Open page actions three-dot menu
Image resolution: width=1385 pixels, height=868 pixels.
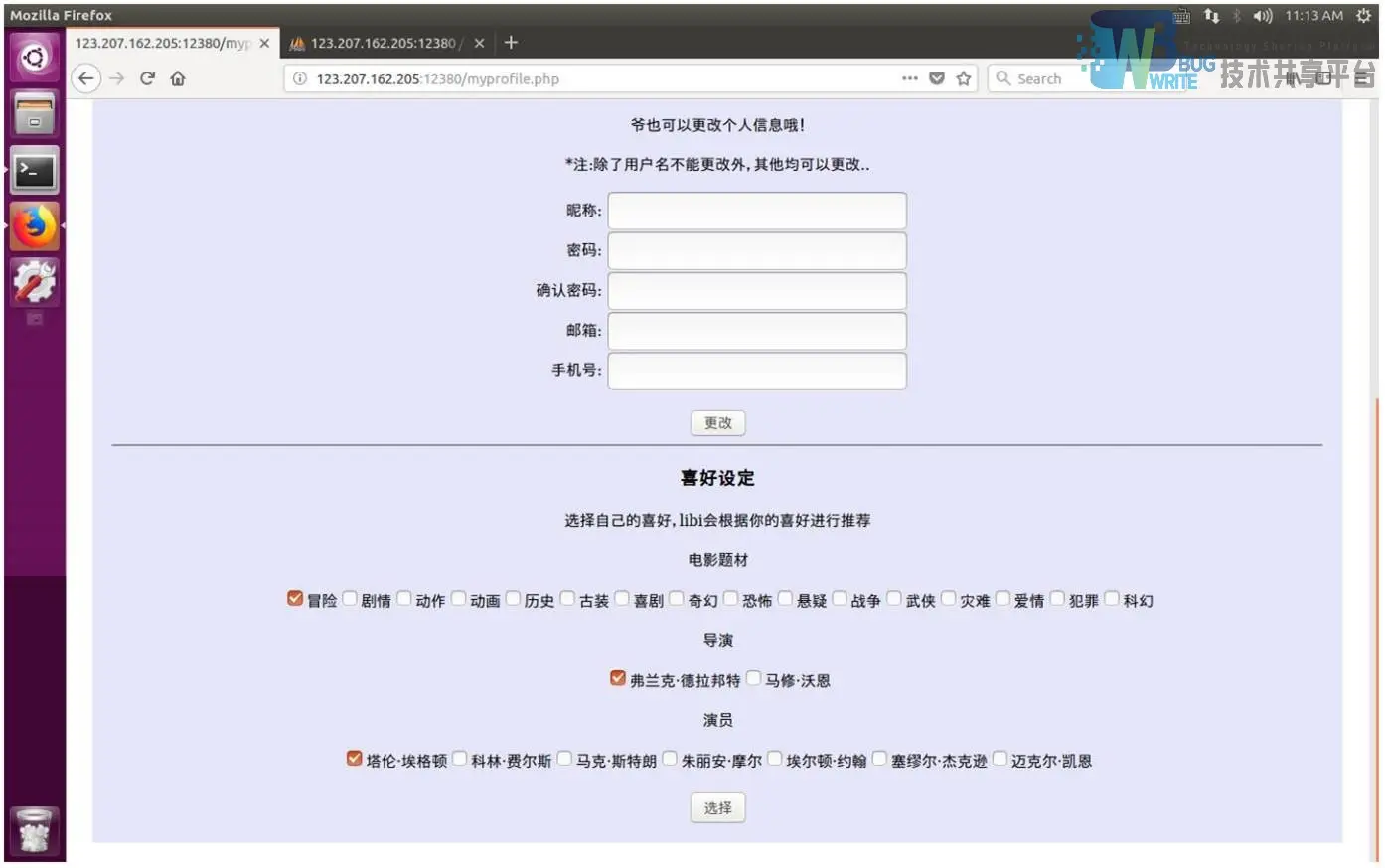[x=909, y=78]
